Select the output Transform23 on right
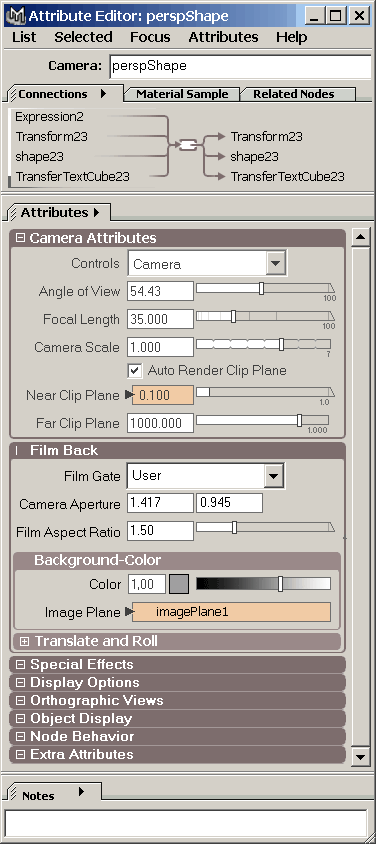 pyautogui.click(x=266, y=137)
